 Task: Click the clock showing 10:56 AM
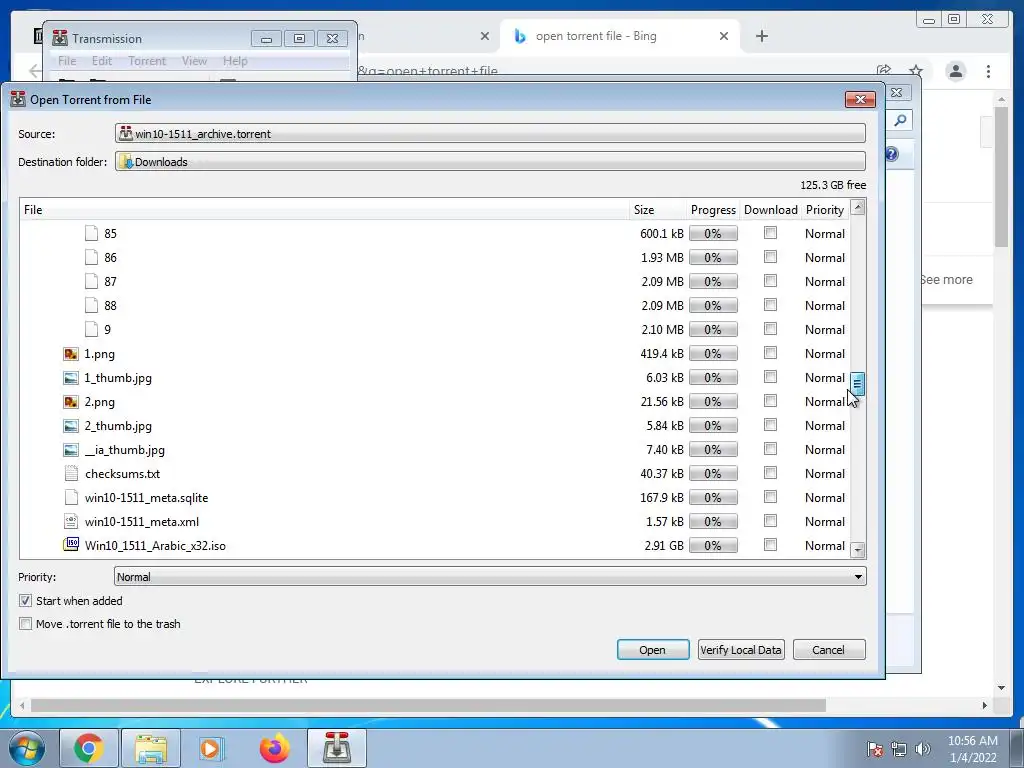pos(972,741)
